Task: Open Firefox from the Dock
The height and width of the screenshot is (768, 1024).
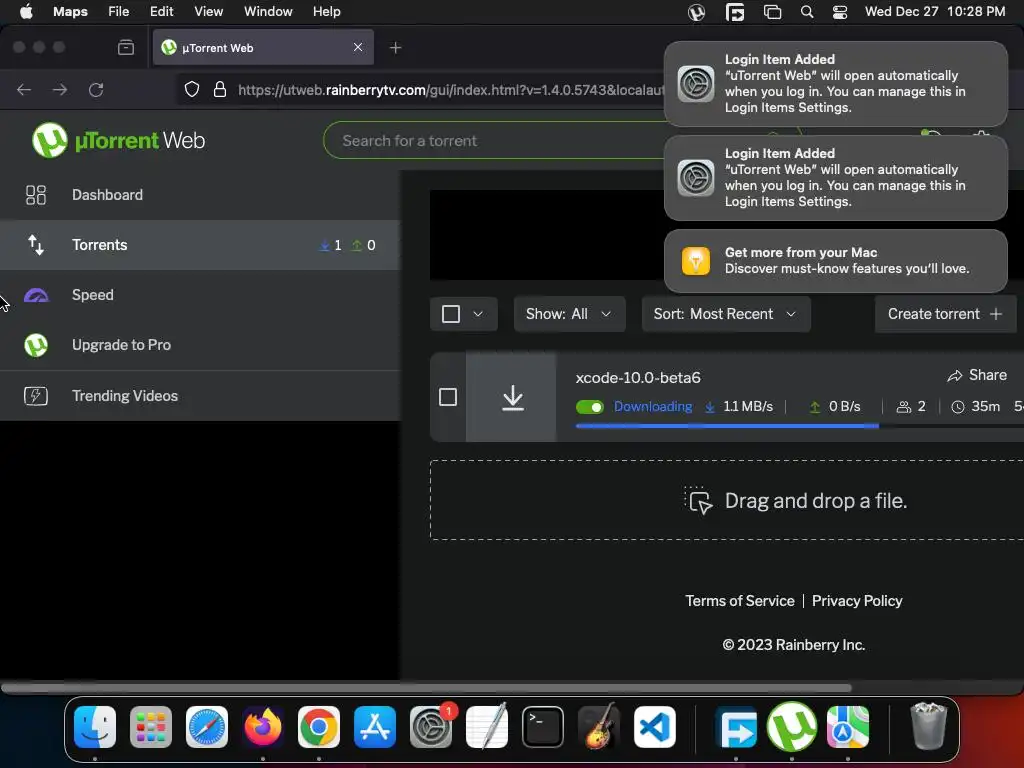Action: tap(263, 727)
